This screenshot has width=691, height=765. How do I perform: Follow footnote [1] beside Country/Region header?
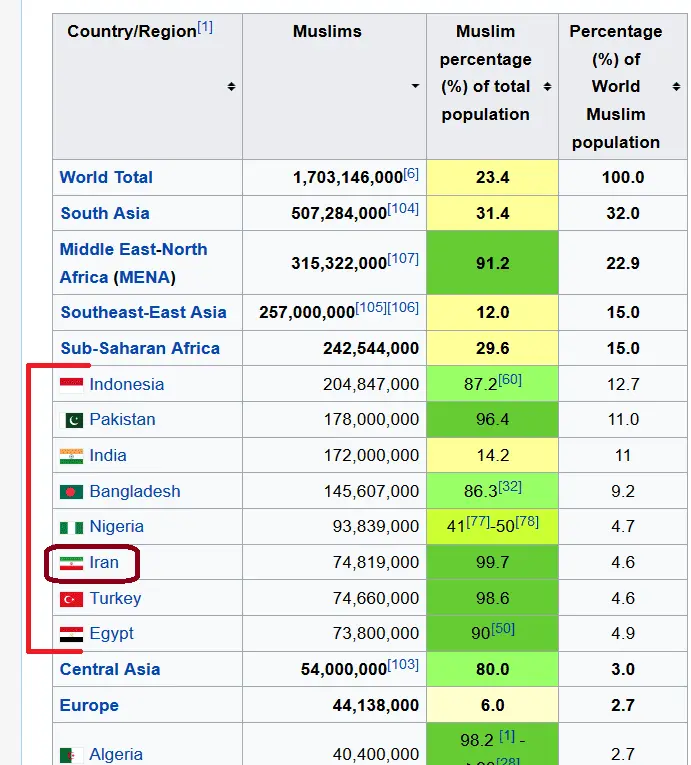(x=205, y=26)
